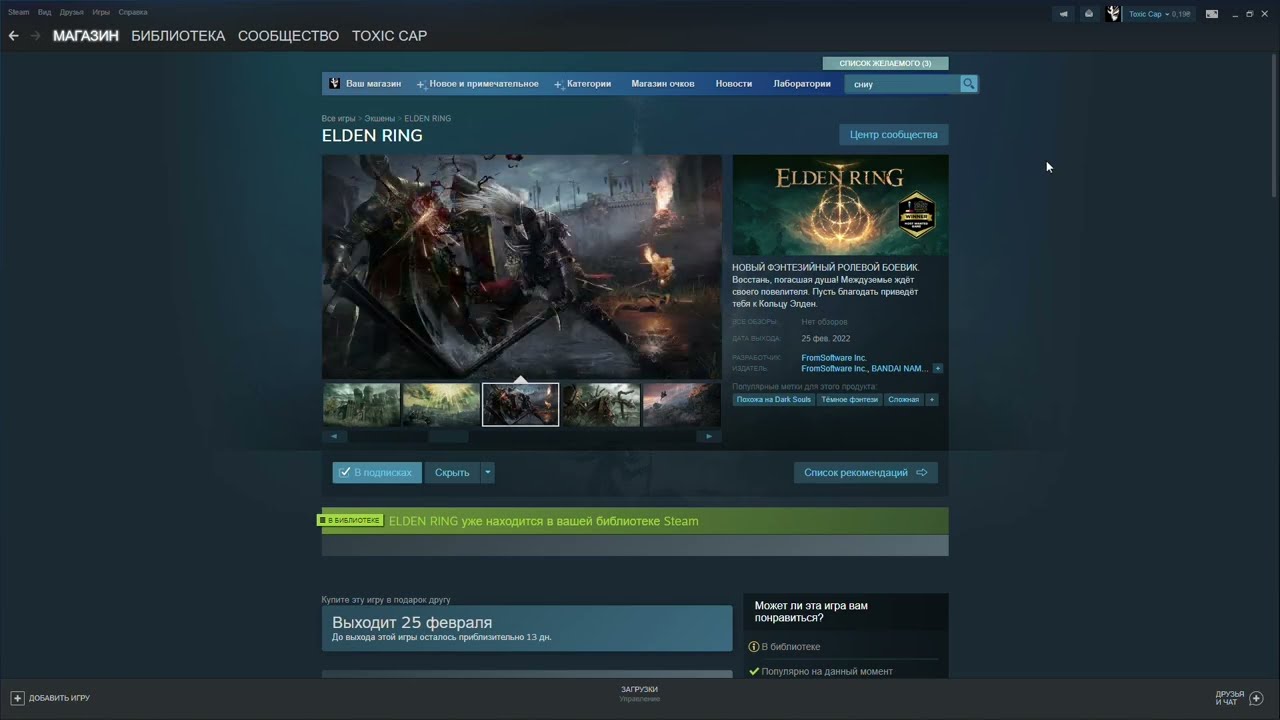Click the plus next to publisher names
The width and height of the screenshot is (1280, 720).
click(x=937, y=369)
